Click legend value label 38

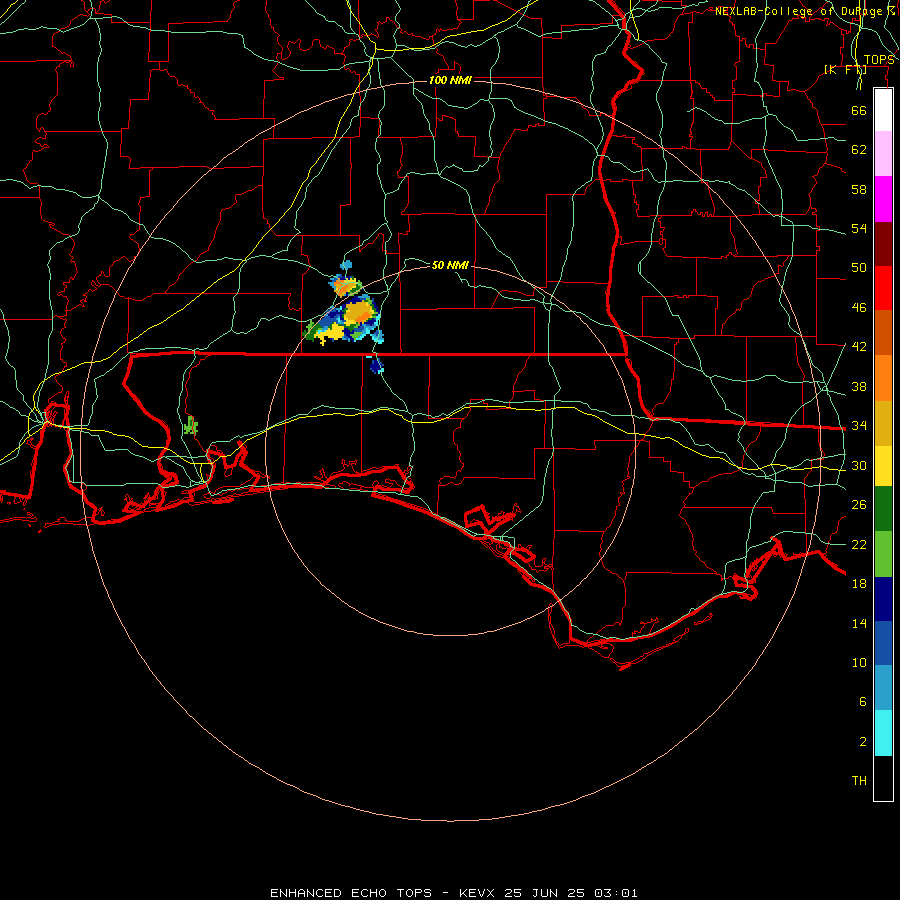point(859,386)
